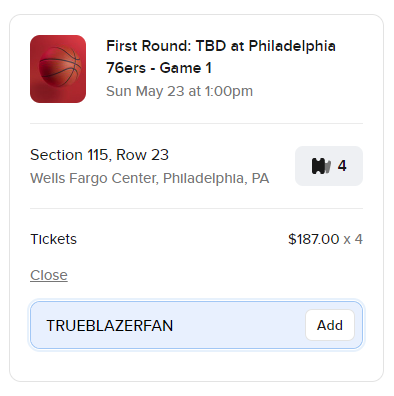The width and height of the screenshot is (394, 396).
Task: Click the Wells Fargo Center venue name
Action: point(94,178)
